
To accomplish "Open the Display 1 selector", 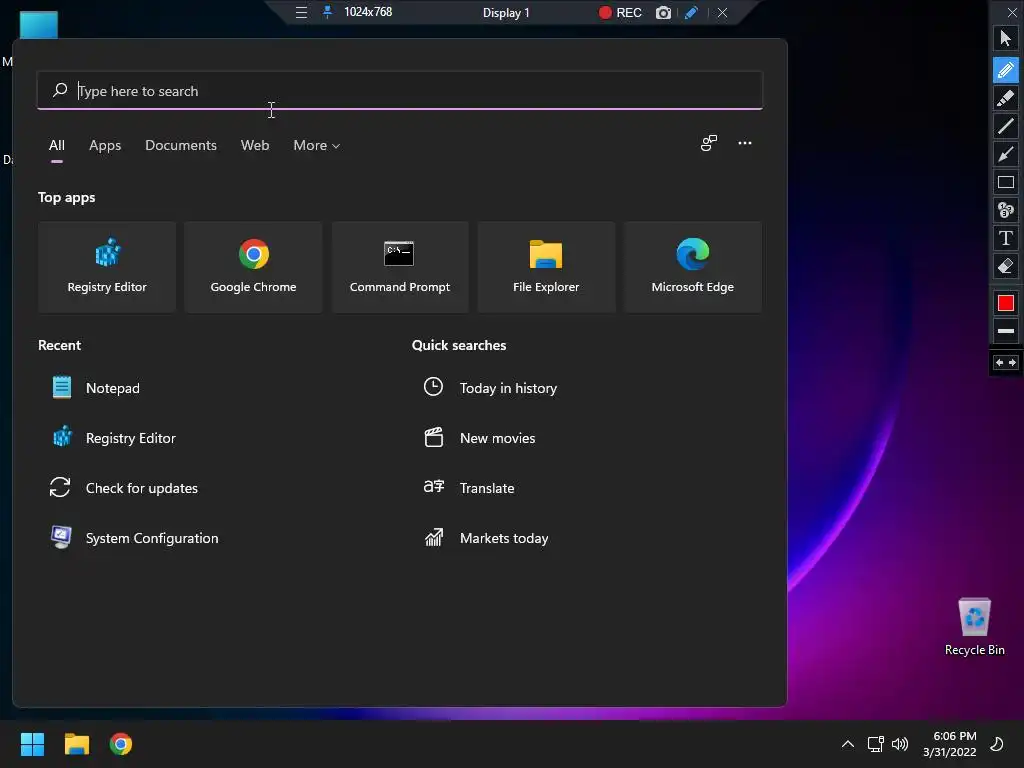I will click(506, 12).
